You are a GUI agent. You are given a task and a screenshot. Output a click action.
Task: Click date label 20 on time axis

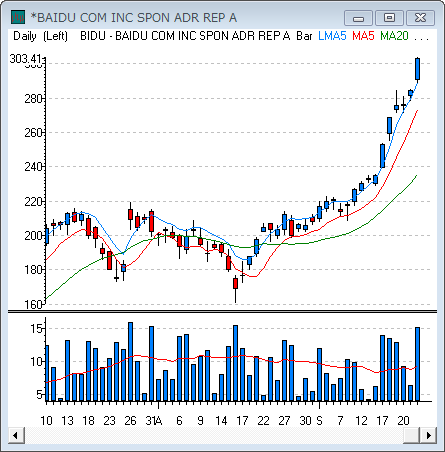click(x=403, y=421)
